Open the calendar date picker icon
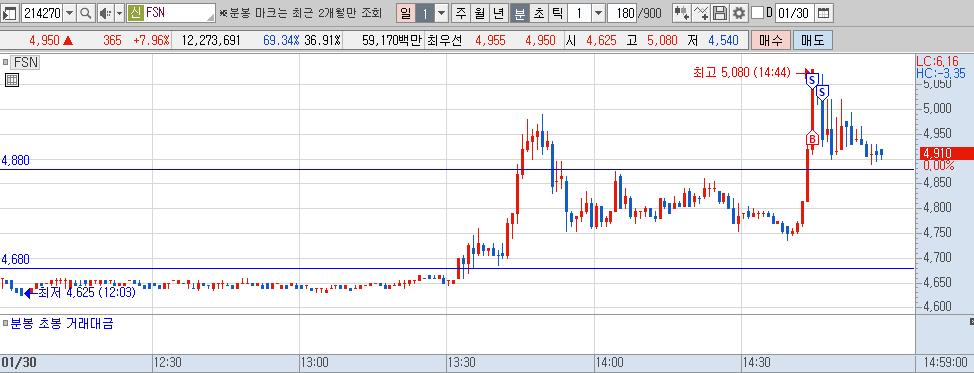 click(823, 12)
